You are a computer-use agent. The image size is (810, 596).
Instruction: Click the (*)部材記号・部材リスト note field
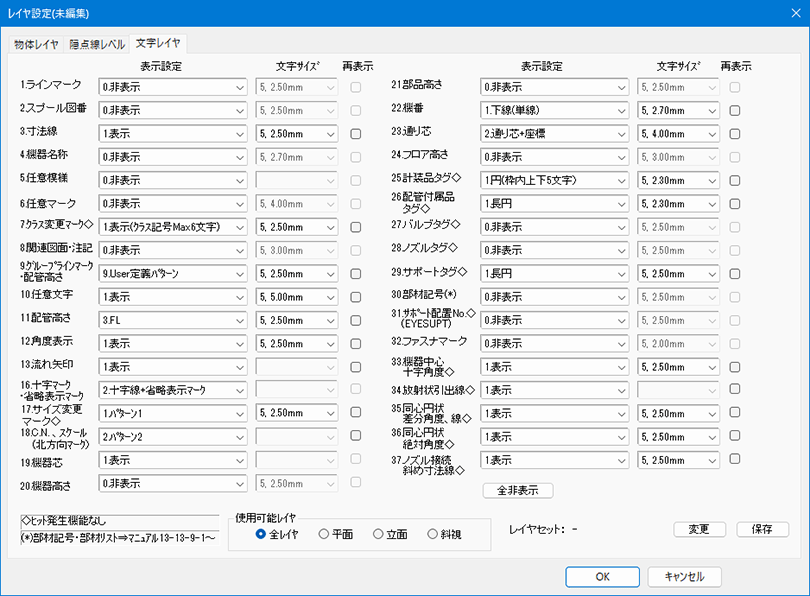pyautogui.click(x=120, y=538)
